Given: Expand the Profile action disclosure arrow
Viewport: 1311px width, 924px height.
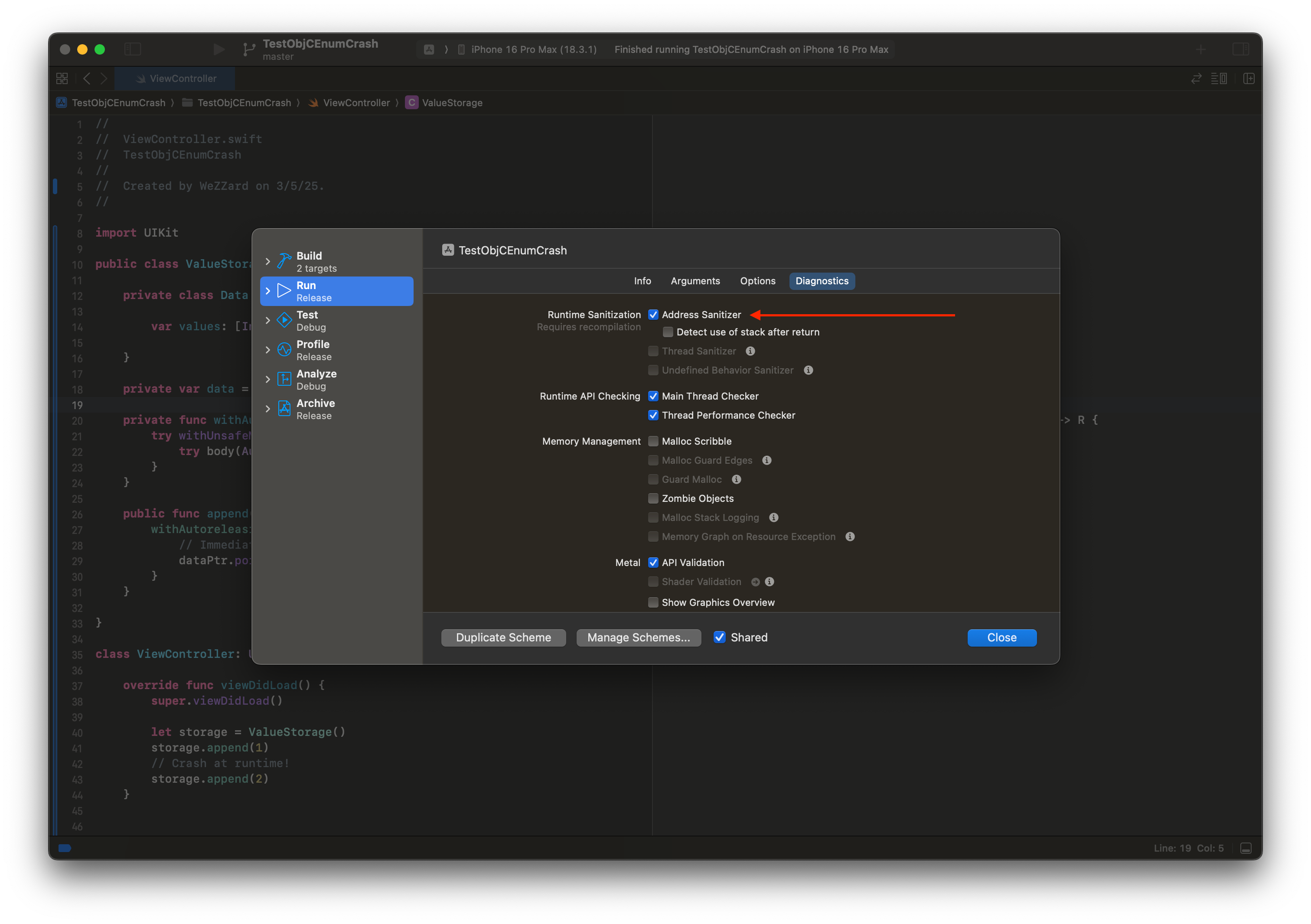Looking at the screenshot, I should point(268,350).
